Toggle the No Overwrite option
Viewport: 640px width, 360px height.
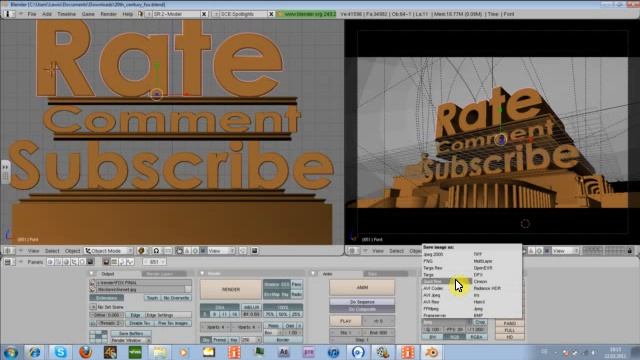(176, 298)
